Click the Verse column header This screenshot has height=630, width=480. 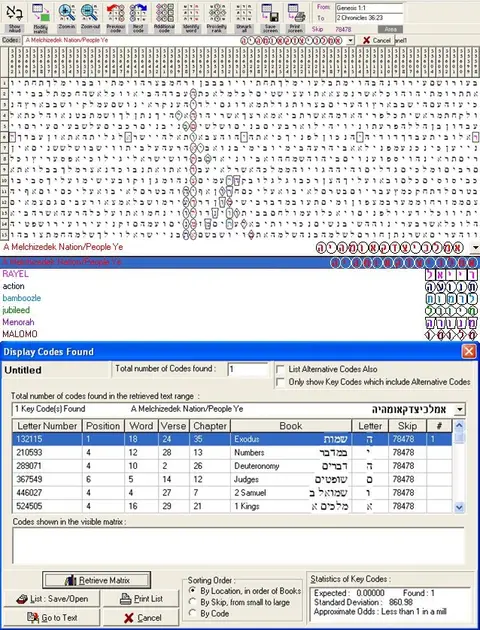click(x=173, y=426)
